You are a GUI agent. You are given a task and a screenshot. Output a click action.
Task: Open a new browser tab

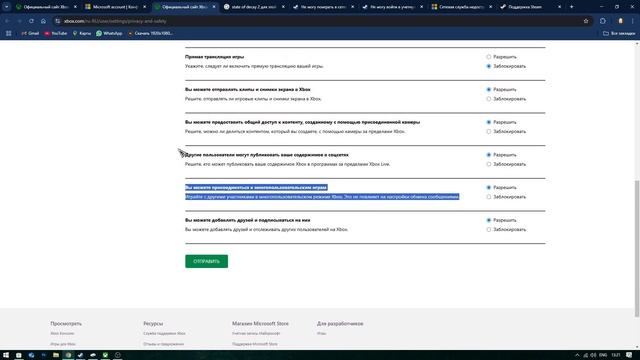click(x=571, y=7)
